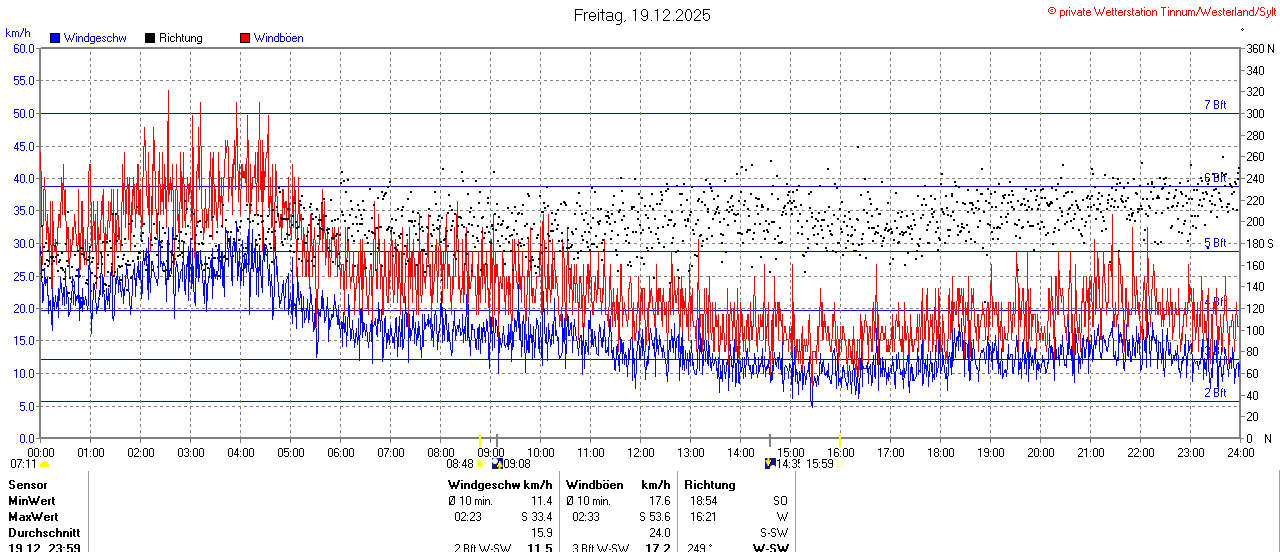Click the 16:21 direction time entry
This screenshot has height=552, width=1280.
[703, 516]
